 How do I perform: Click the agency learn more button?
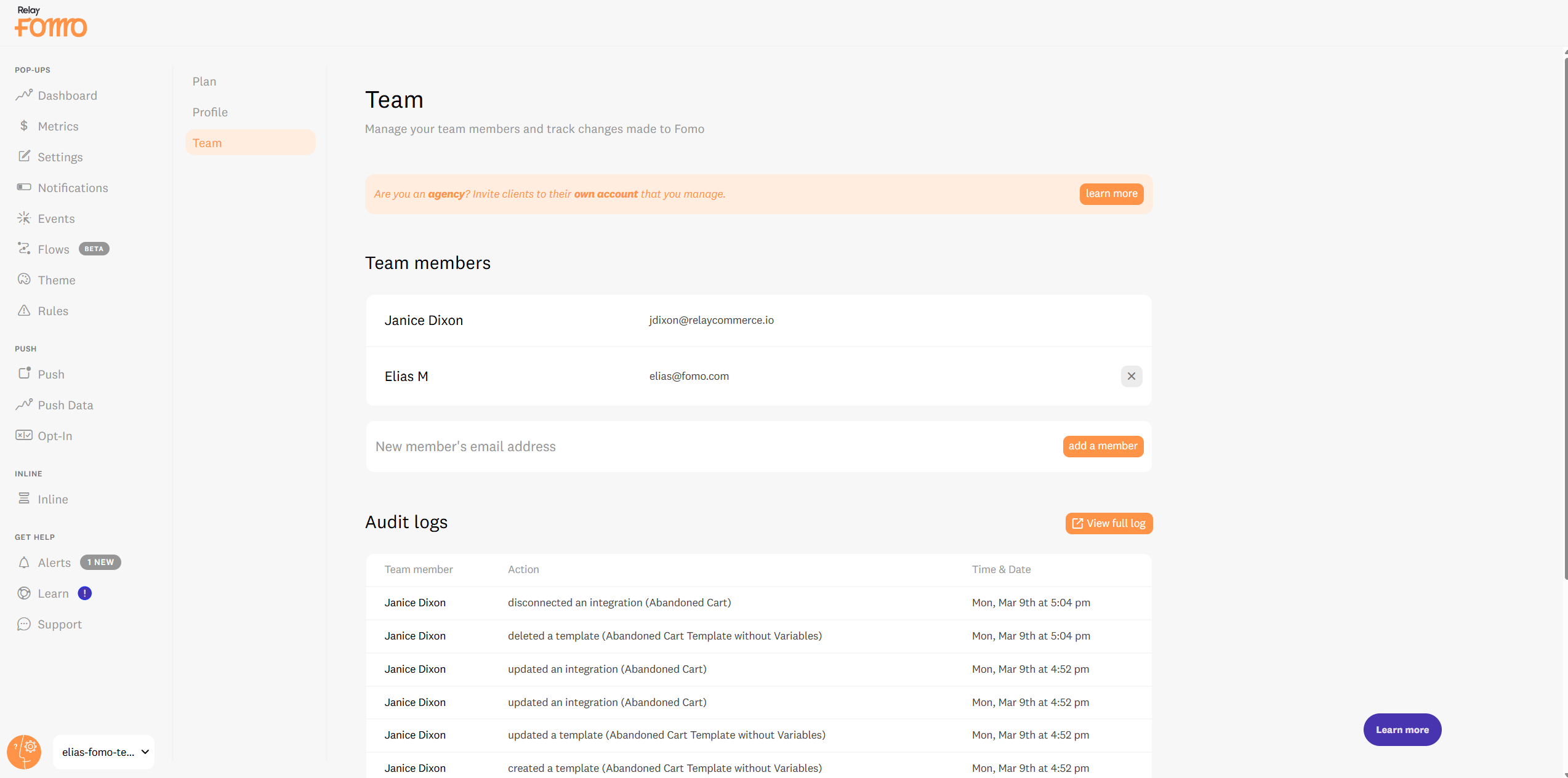[x=1111, y=194]
